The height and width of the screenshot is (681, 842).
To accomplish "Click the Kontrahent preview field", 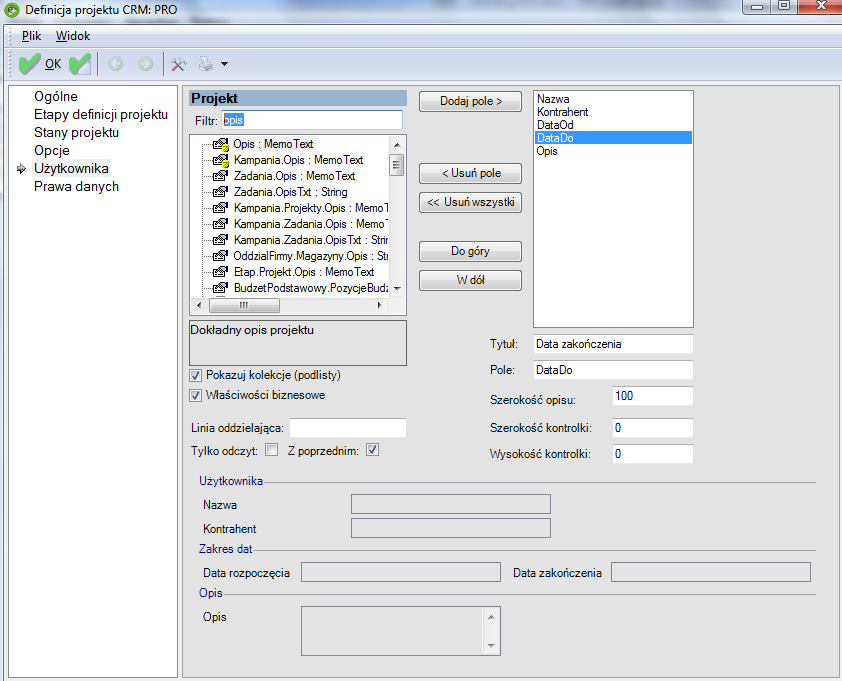I will (451, 528).
